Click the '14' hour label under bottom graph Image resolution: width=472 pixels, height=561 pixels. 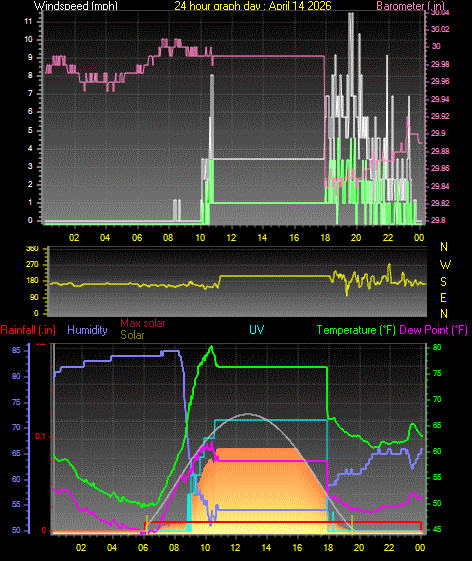[x=266, y=548]
